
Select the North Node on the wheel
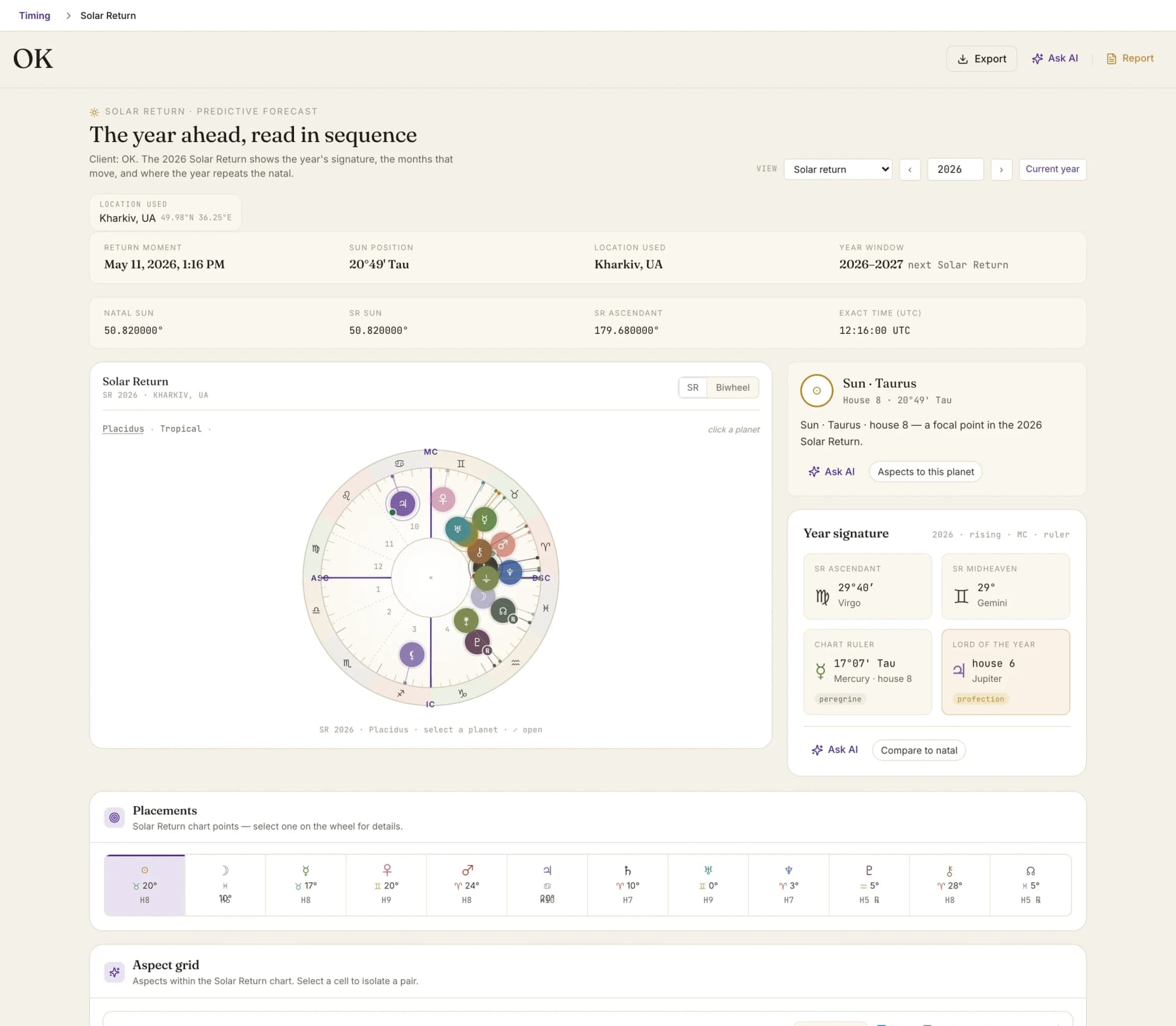coord(503,611)
